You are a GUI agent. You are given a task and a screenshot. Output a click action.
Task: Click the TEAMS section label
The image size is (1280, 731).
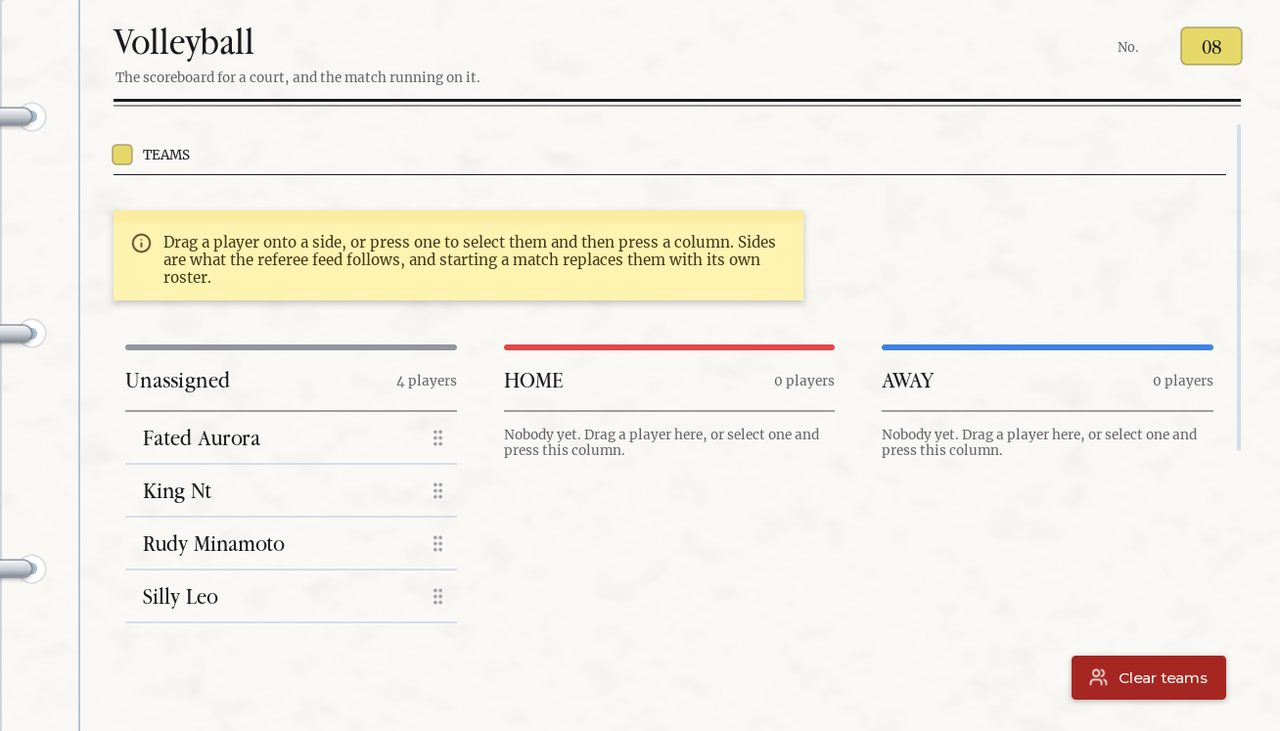166,155
